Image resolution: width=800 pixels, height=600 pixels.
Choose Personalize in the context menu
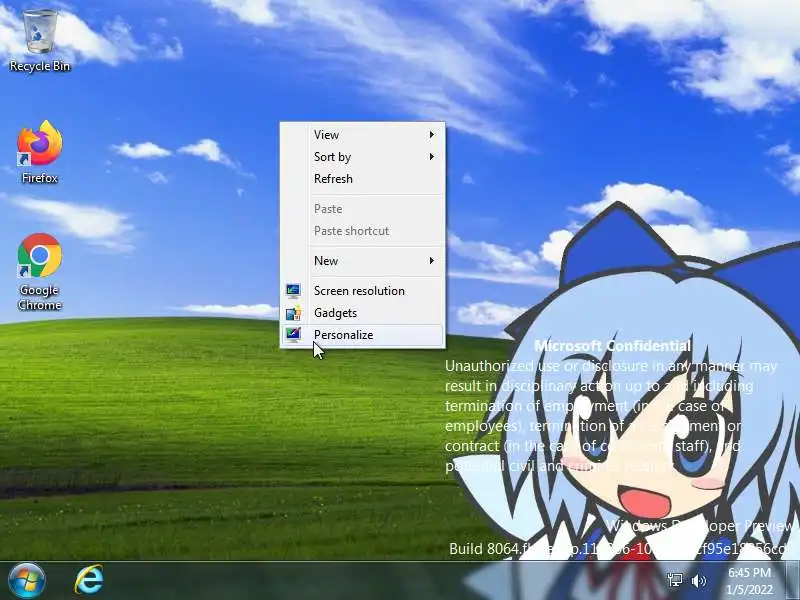[362, 335]
